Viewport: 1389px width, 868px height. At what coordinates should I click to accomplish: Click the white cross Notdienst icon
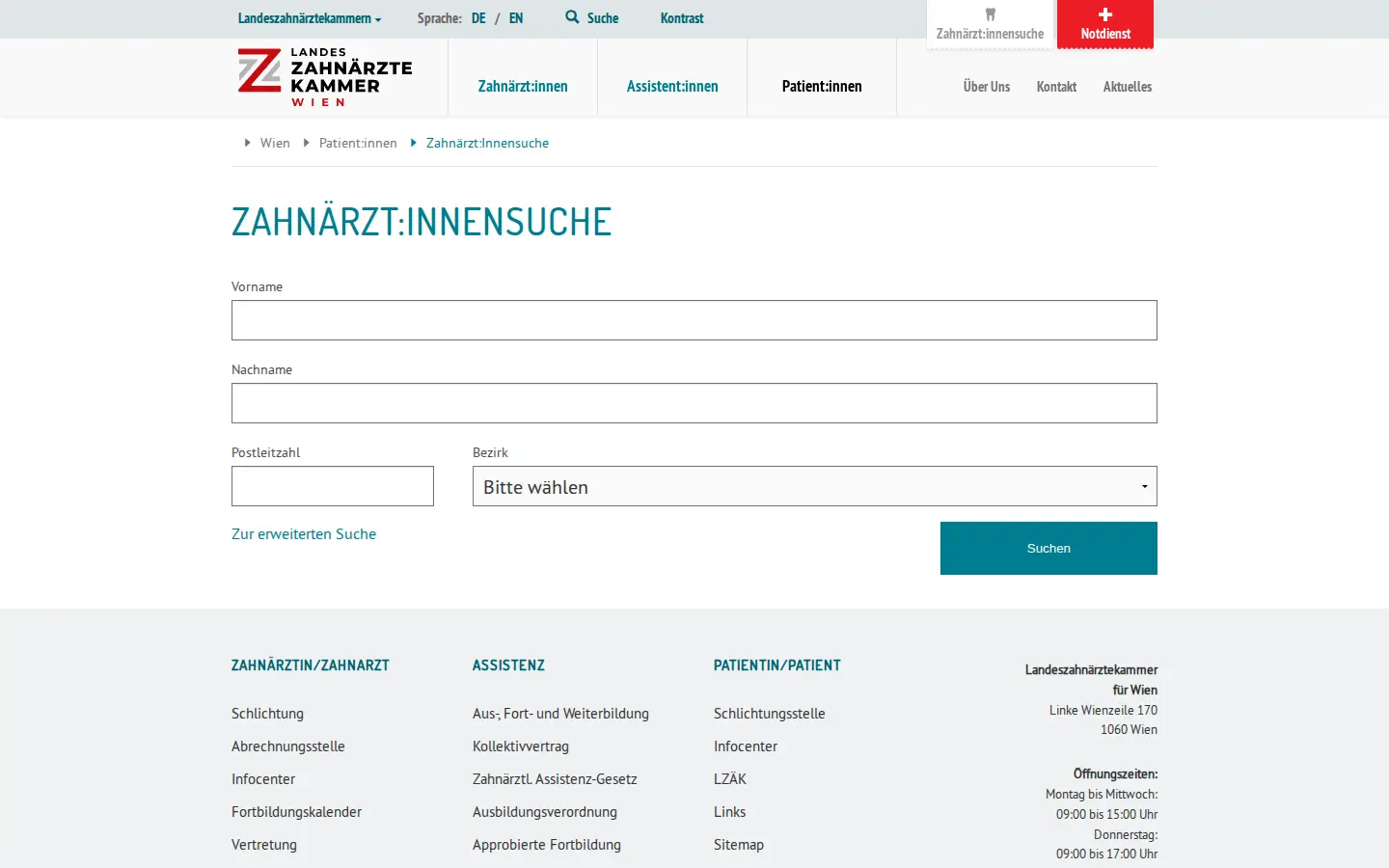coord(1105,14)
